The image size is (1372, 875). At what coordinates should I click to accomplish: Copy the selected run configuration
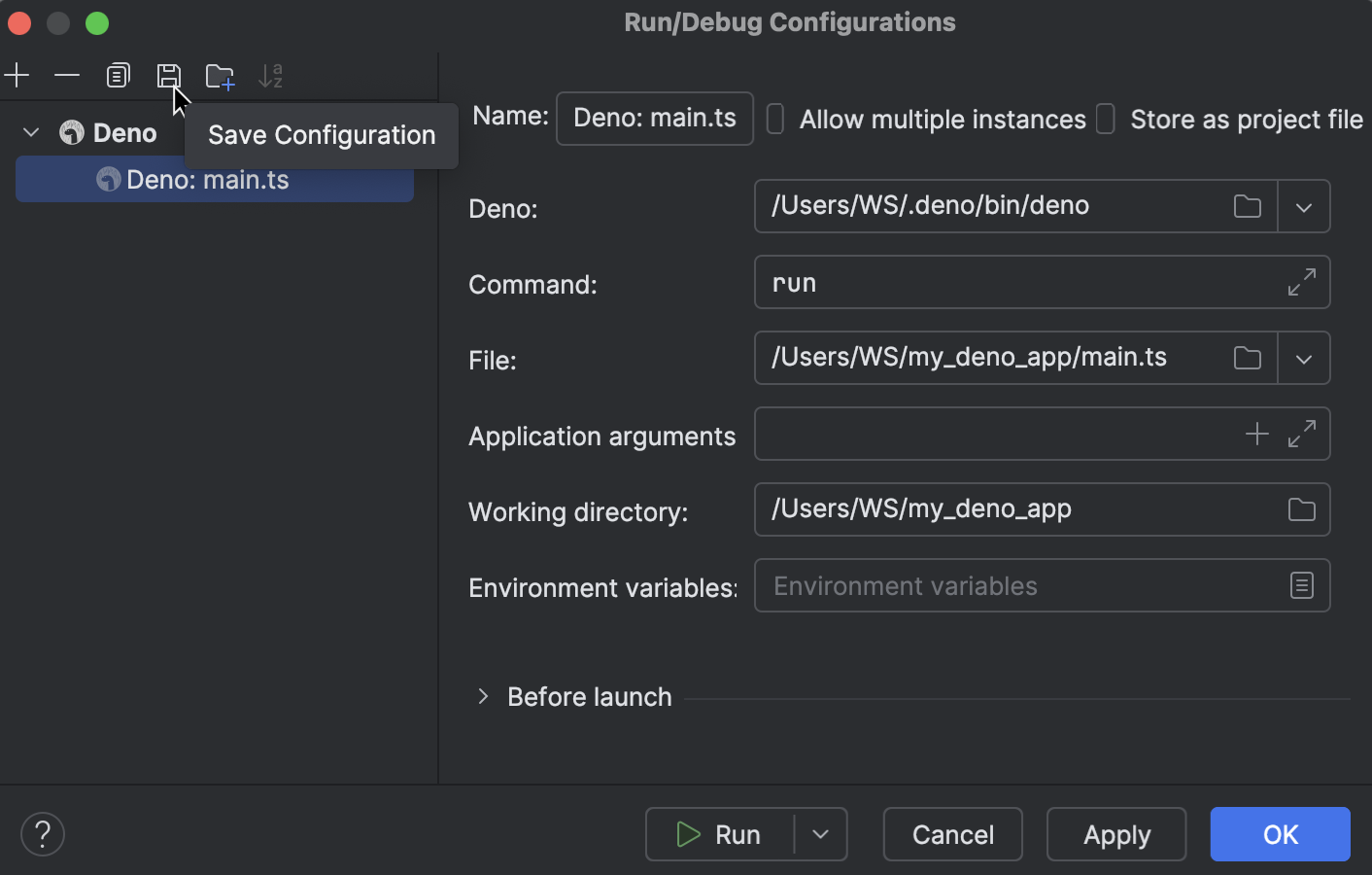[118, 75]
